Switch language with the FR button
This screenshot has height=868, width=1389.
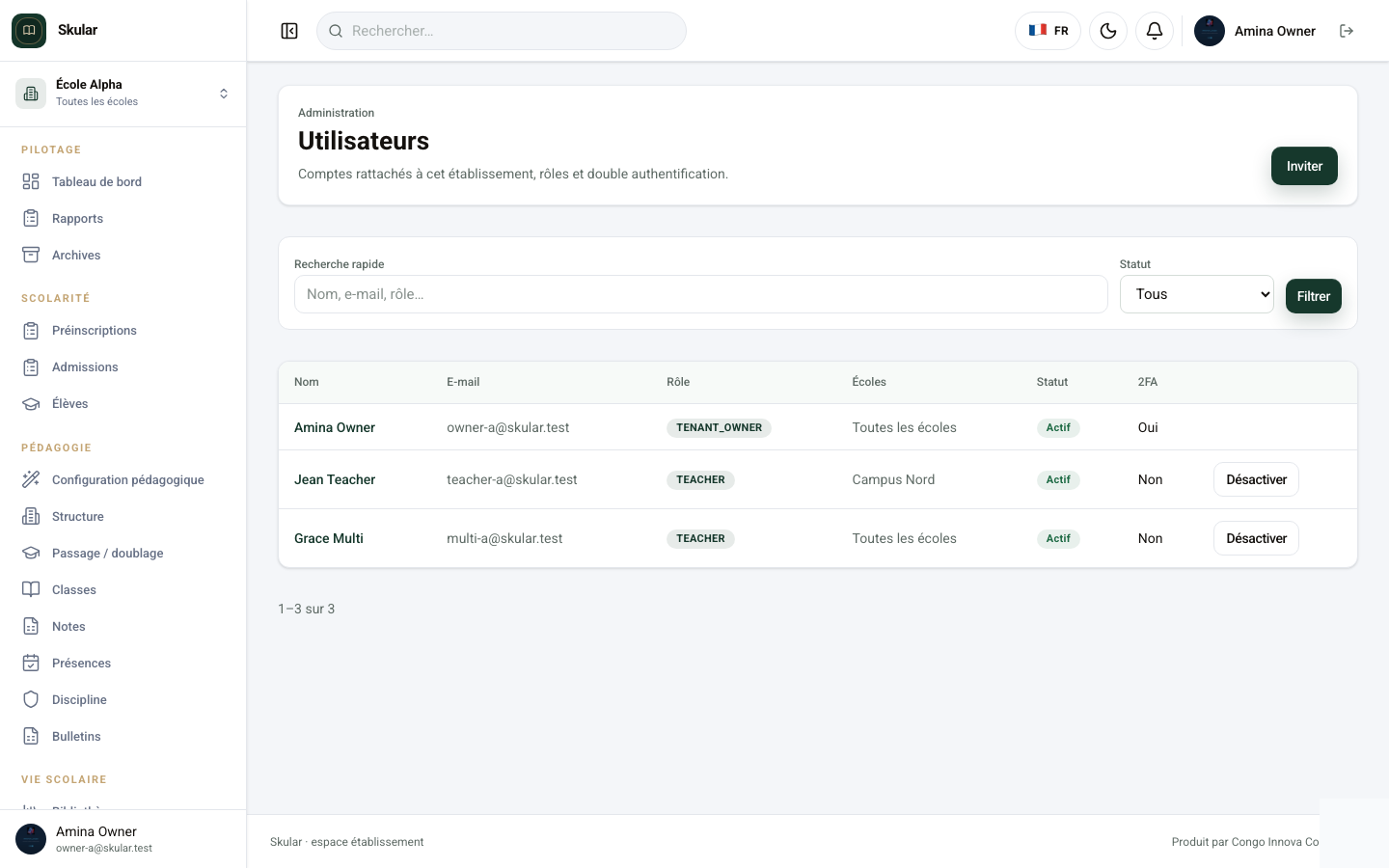[x=1048, y=31]
